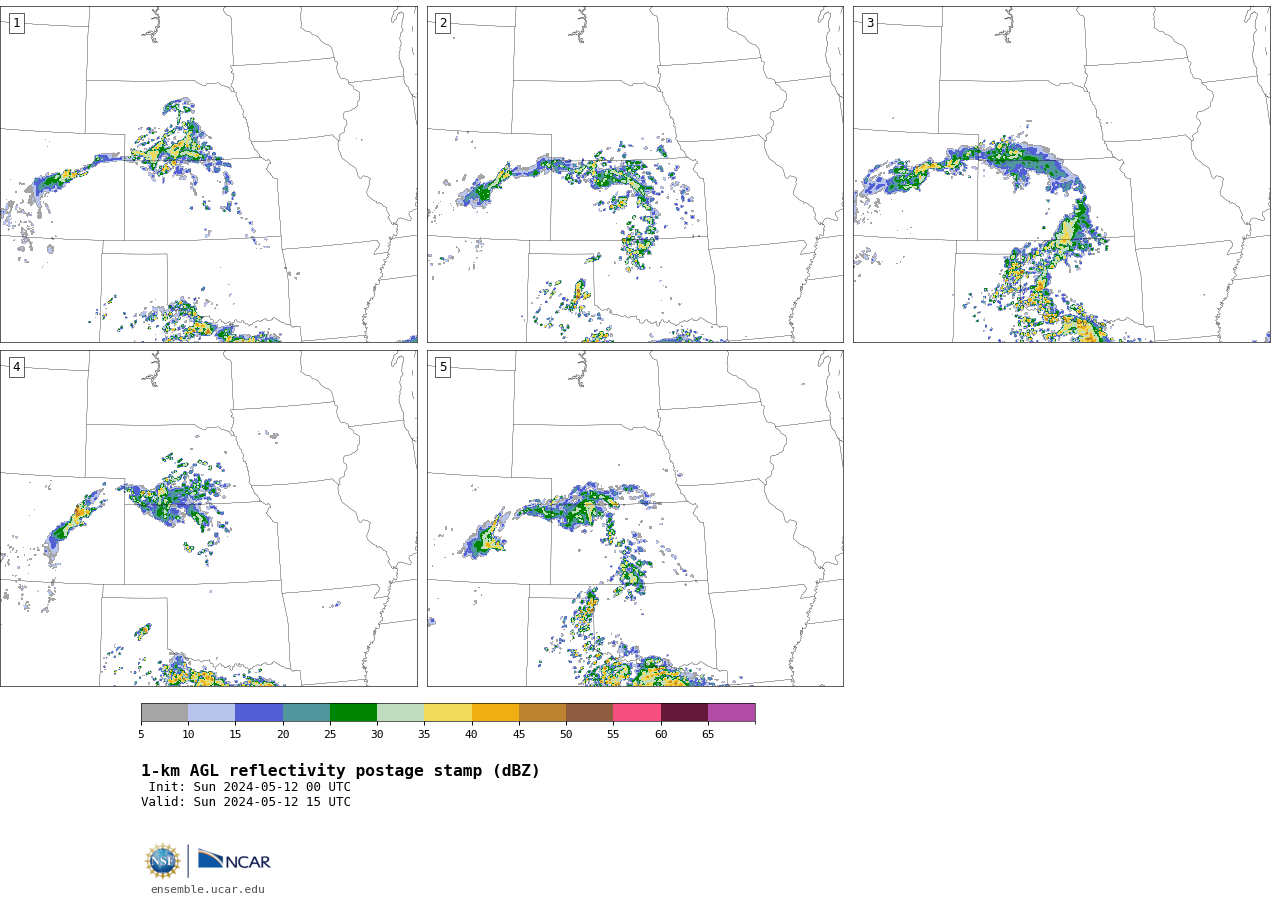Click the NCAR logo

click(234, 860)
